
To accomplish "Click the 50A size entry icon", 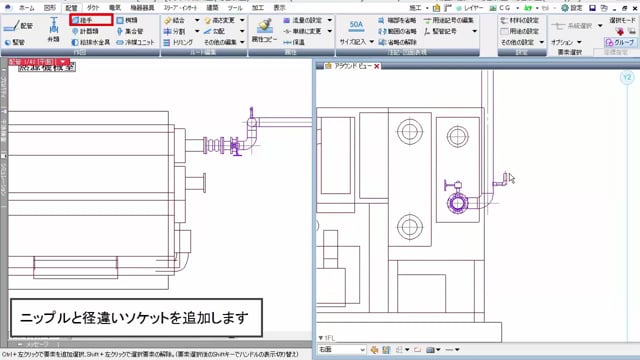I will [x=356, y=26].
